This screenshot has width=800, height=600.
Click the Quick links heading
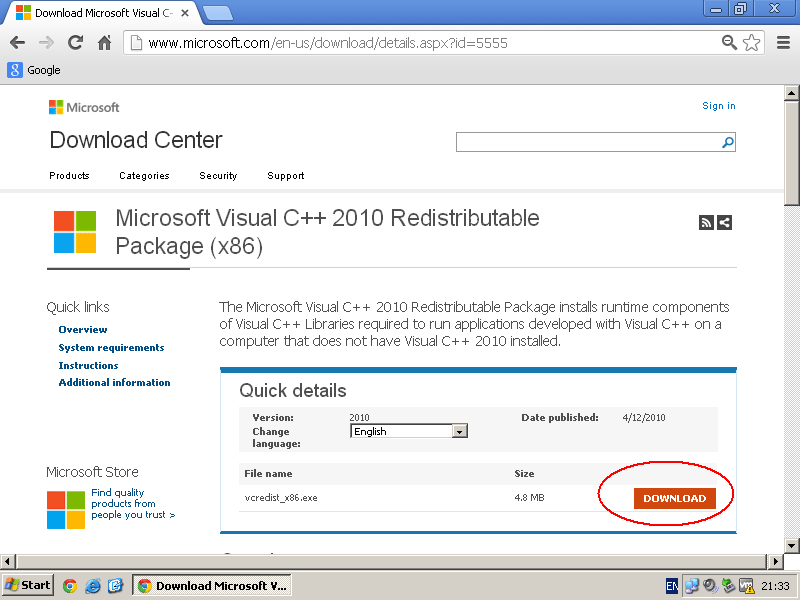78,307
